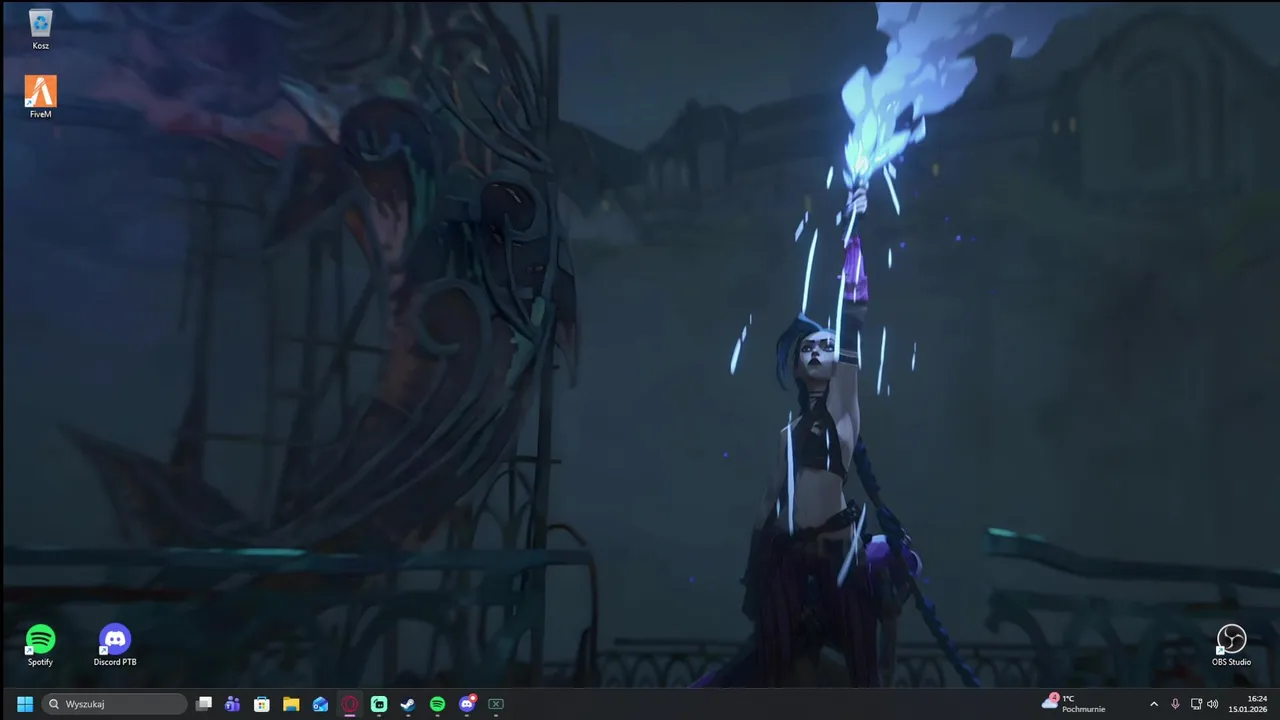Open the green Medal app in taskbar
The height and width of the screenshot is (720, 1280).
tap(379, 704)
